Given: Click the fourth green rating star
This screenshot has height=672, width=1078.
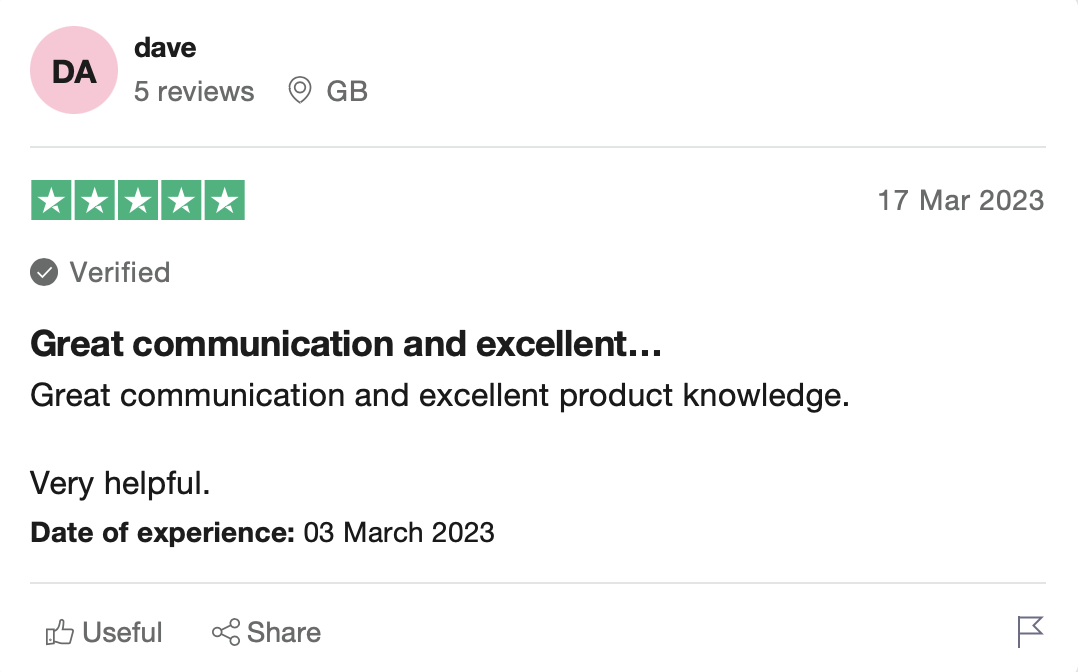Looking at the screenshot, I should point(182,200).
